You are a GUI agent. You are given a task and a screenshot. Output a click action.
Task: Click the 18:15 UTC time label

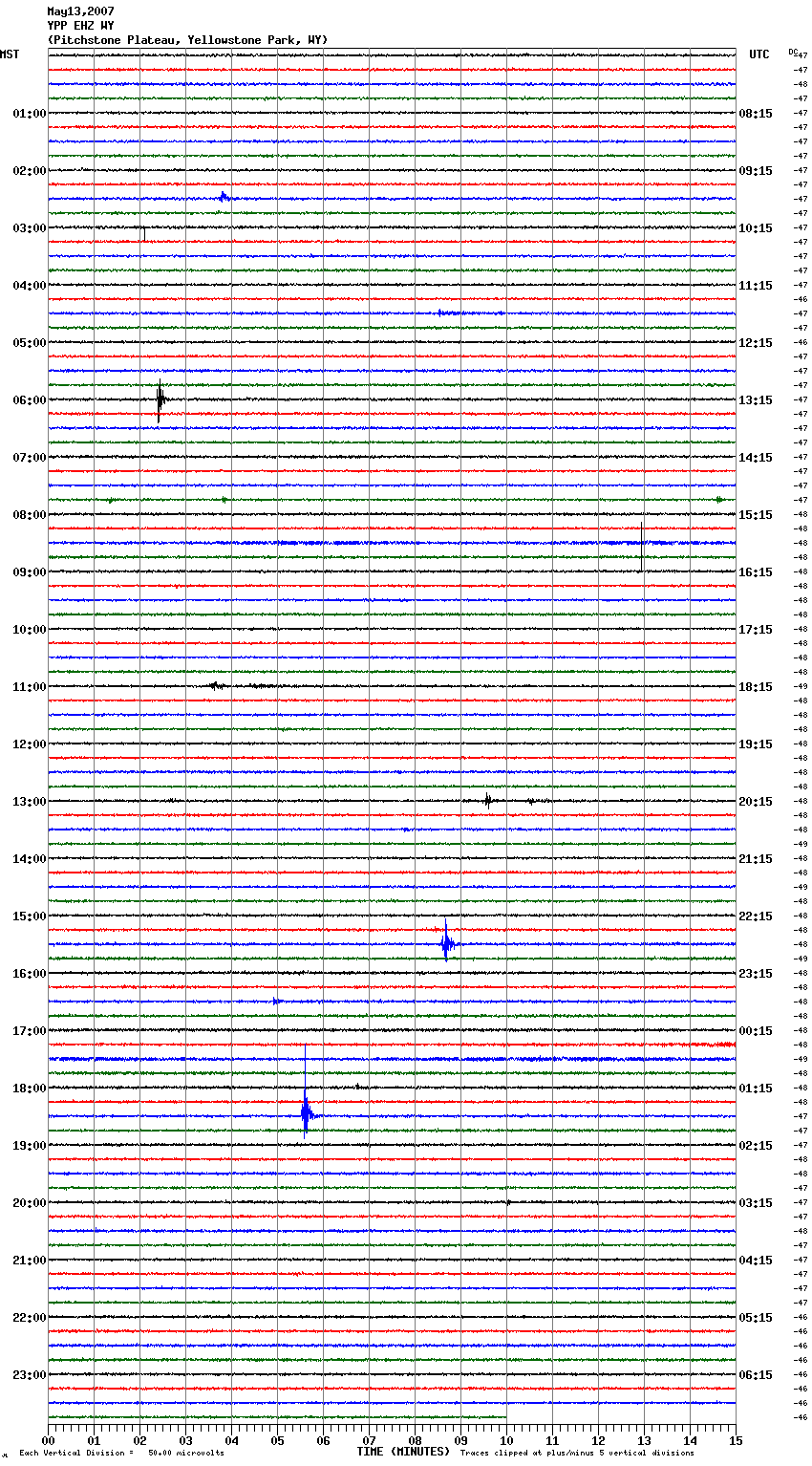(x=756, y=687)
